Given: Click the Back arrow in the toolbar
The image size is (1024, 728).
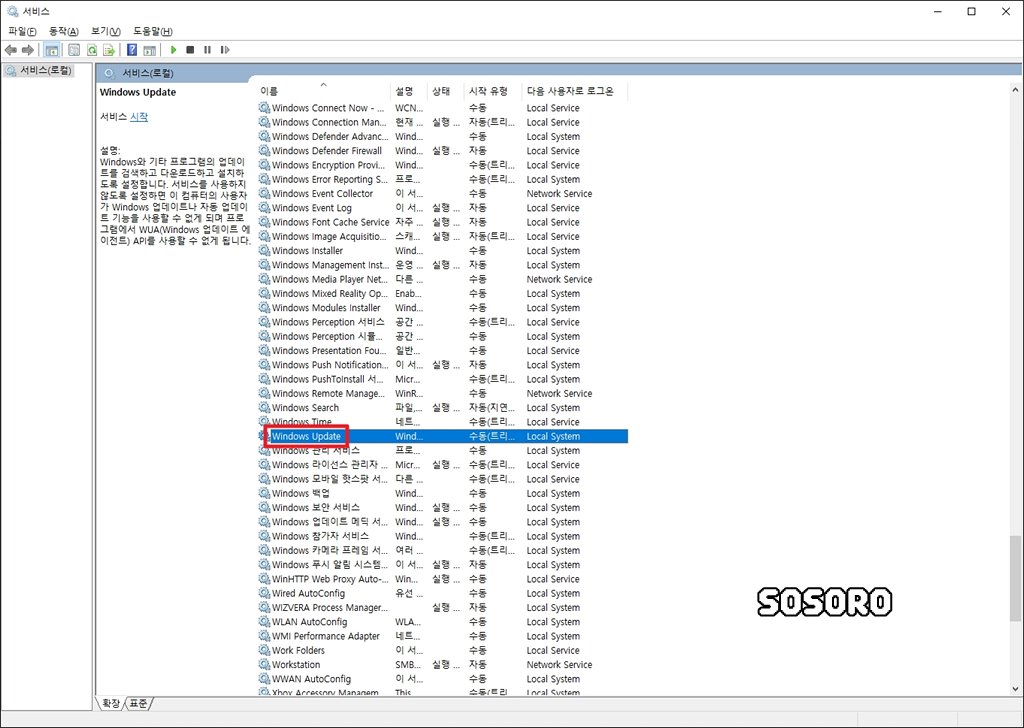Looking at the screenshot, I should [x=10, y=50].
